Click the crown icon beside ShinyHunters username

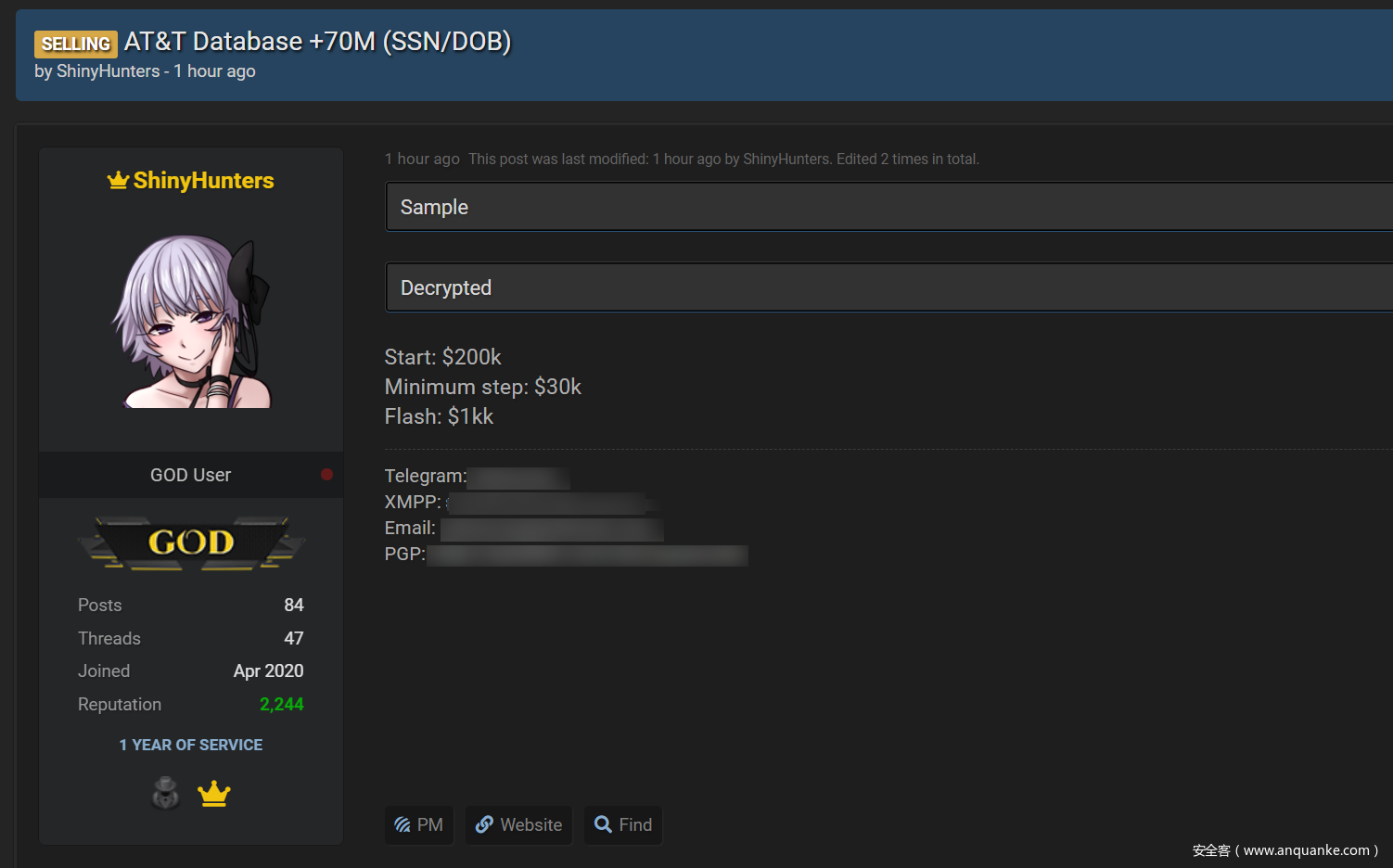click(118, 180)
